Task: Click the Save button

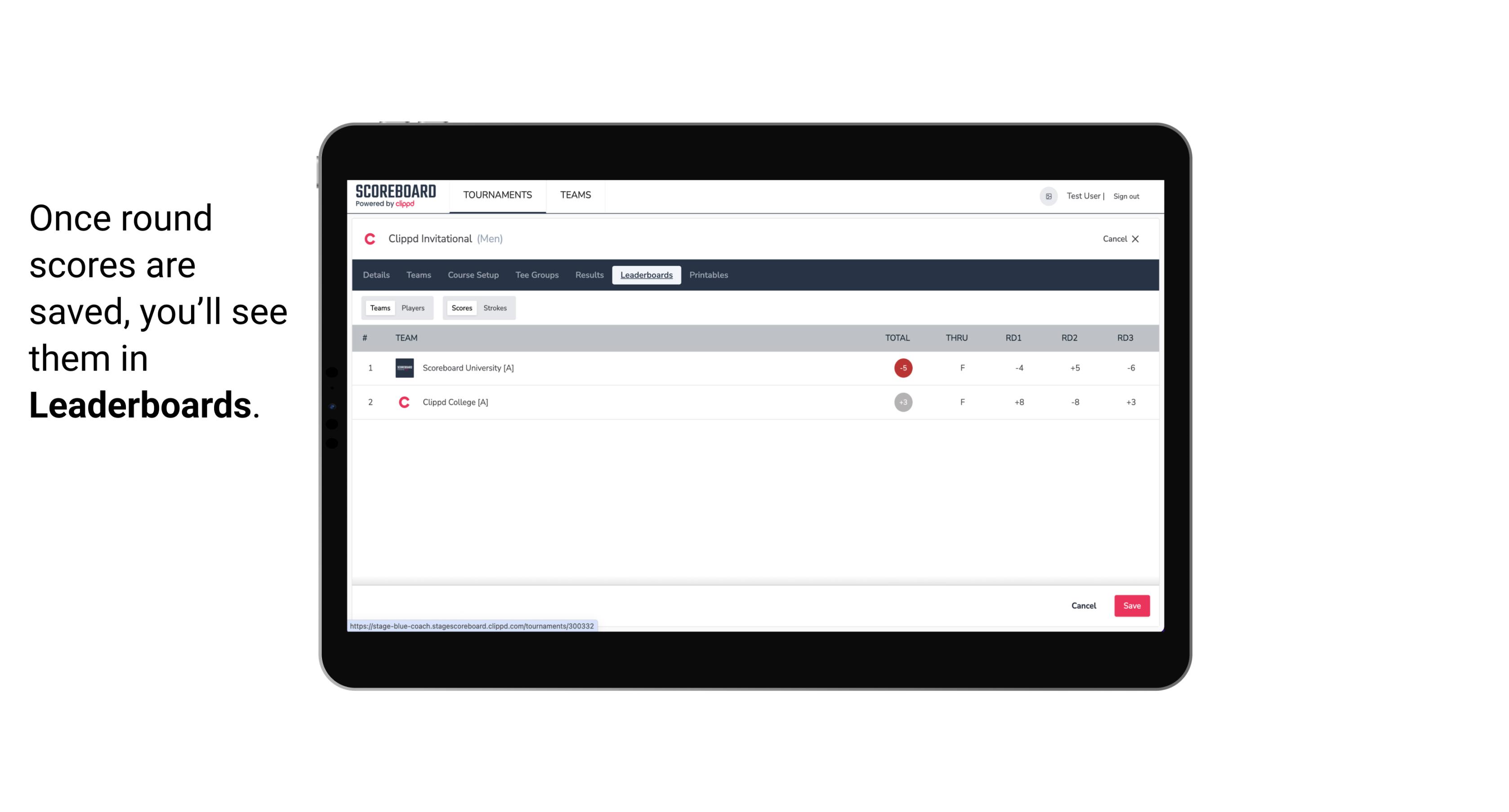Action: click(x=1131, y=605)
